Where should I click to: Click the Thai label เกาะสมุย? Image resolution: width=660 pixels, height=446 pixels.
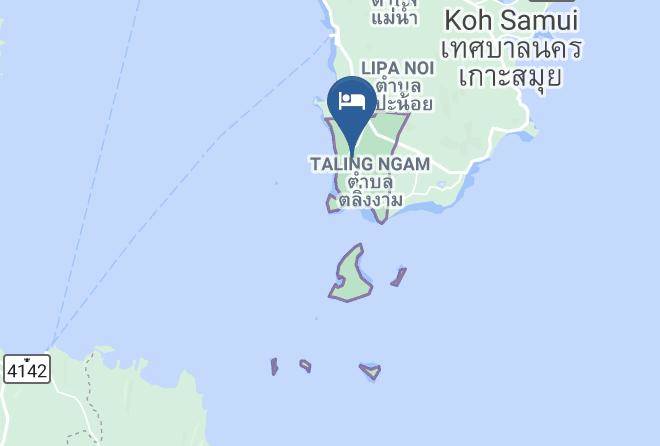pos(511,77)
